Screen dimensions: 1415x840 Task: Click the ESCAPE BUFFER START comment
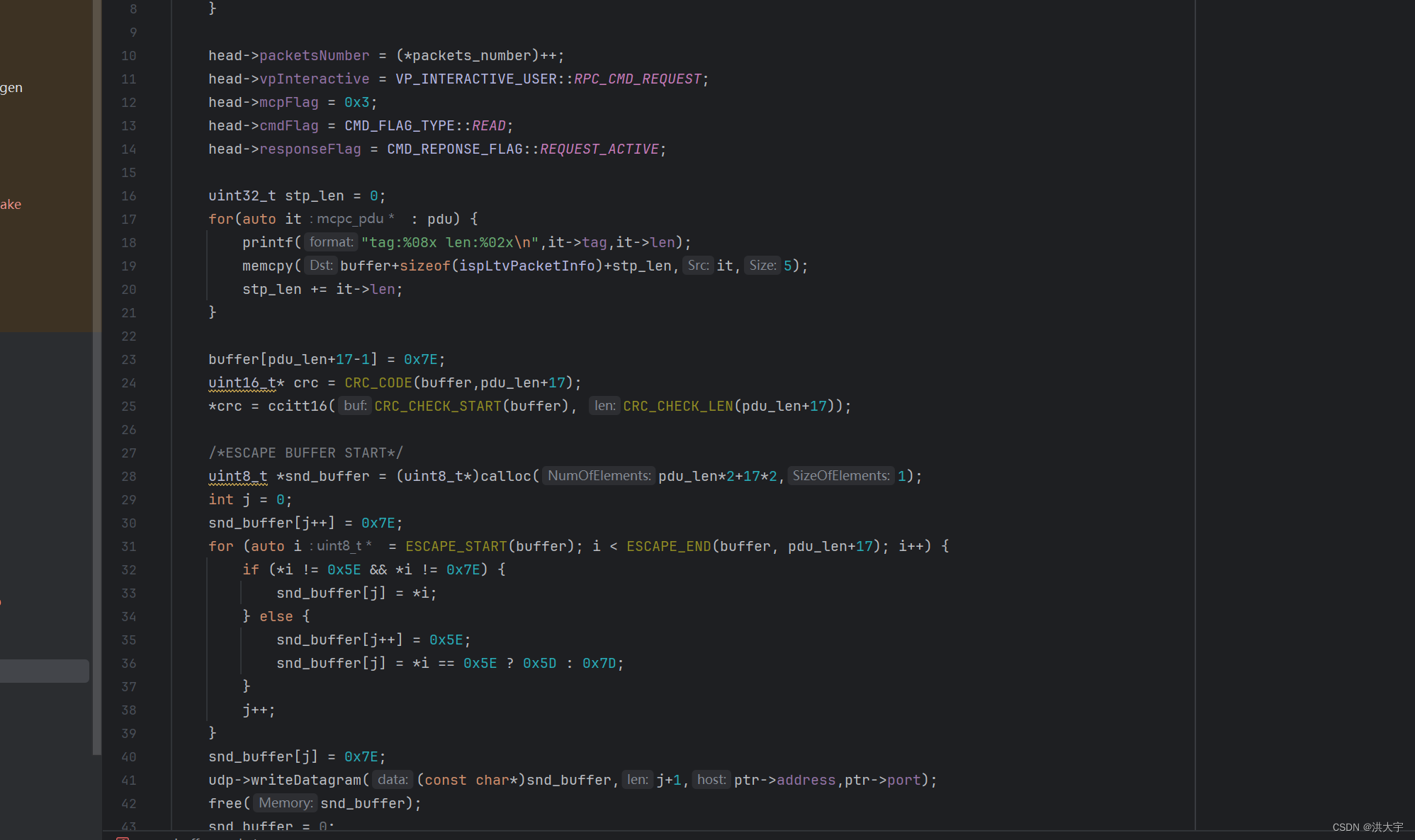pyautogui.click(x=306, y=453)
